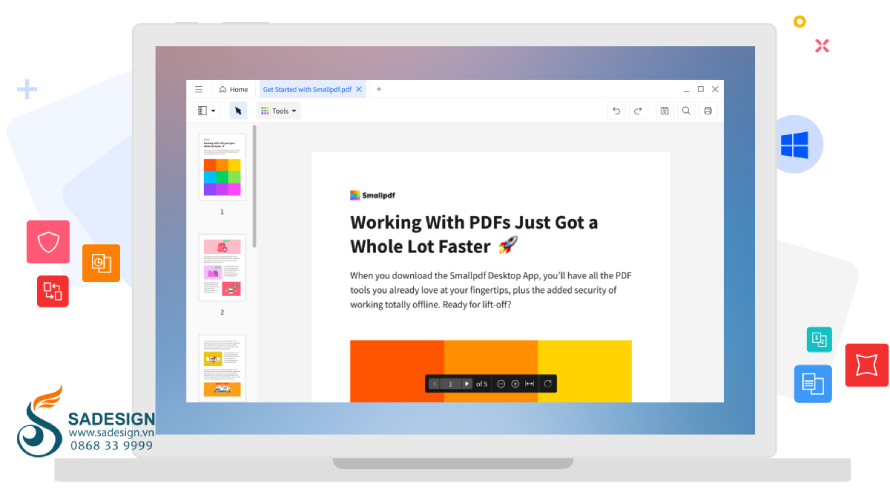Click the Smallpdf logo in the document
Image resolution: width=890 pixels, height=501 pixels.
pyautogui.click(x=372, y=195)
